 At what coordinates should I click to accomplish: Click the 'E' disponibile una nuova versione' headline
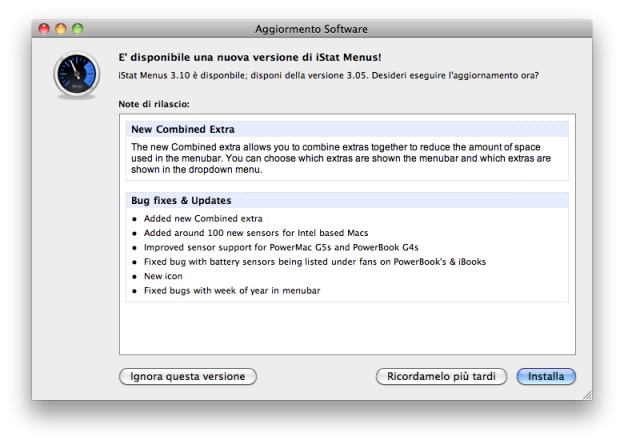250,57
